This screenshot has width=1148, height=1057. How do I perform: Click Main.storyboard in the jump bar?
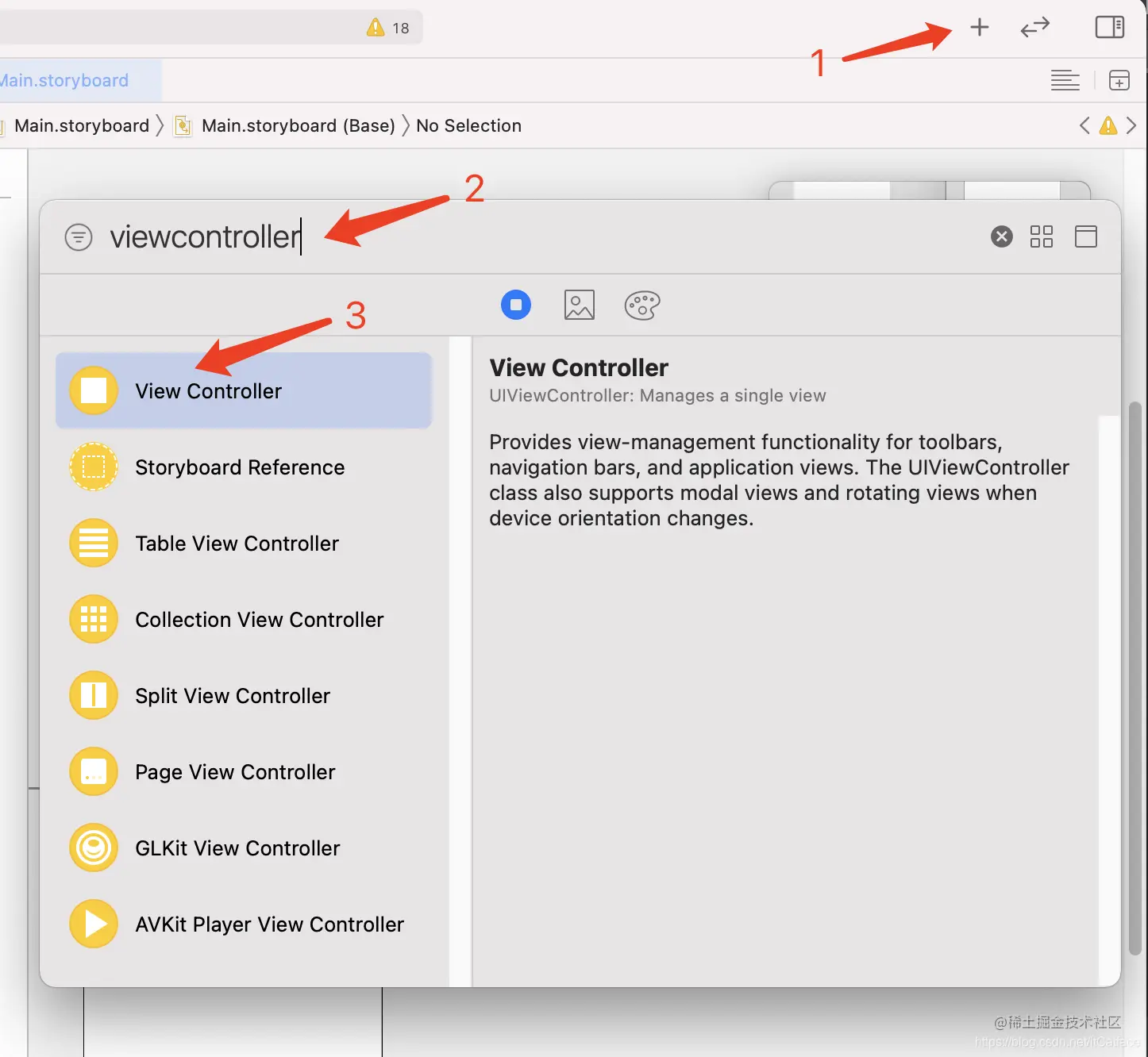point(82,125)
